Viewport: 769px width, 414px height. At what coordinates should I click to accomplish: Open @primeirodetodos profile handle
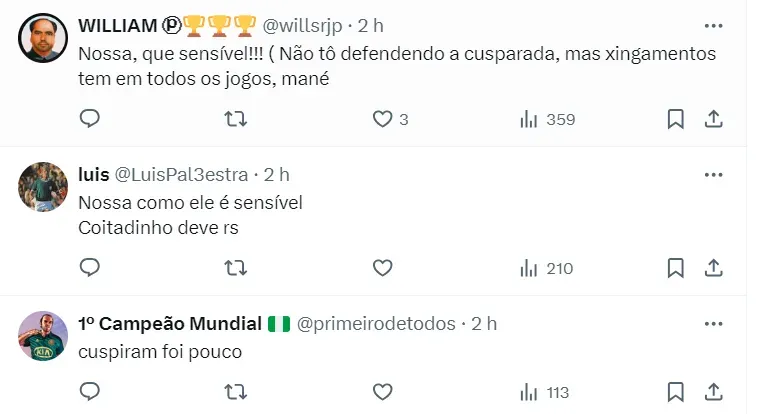tap(375, 323)
